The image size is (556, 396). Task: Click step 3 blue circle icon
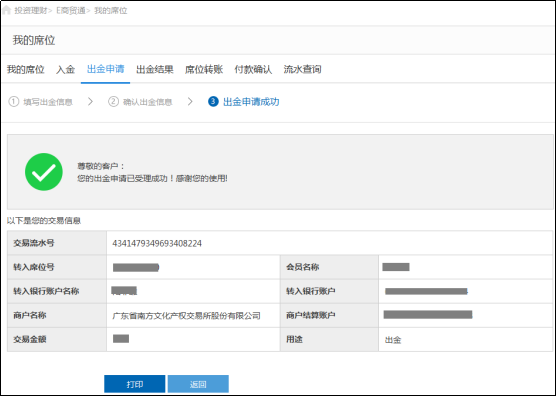tap(213, 102)
